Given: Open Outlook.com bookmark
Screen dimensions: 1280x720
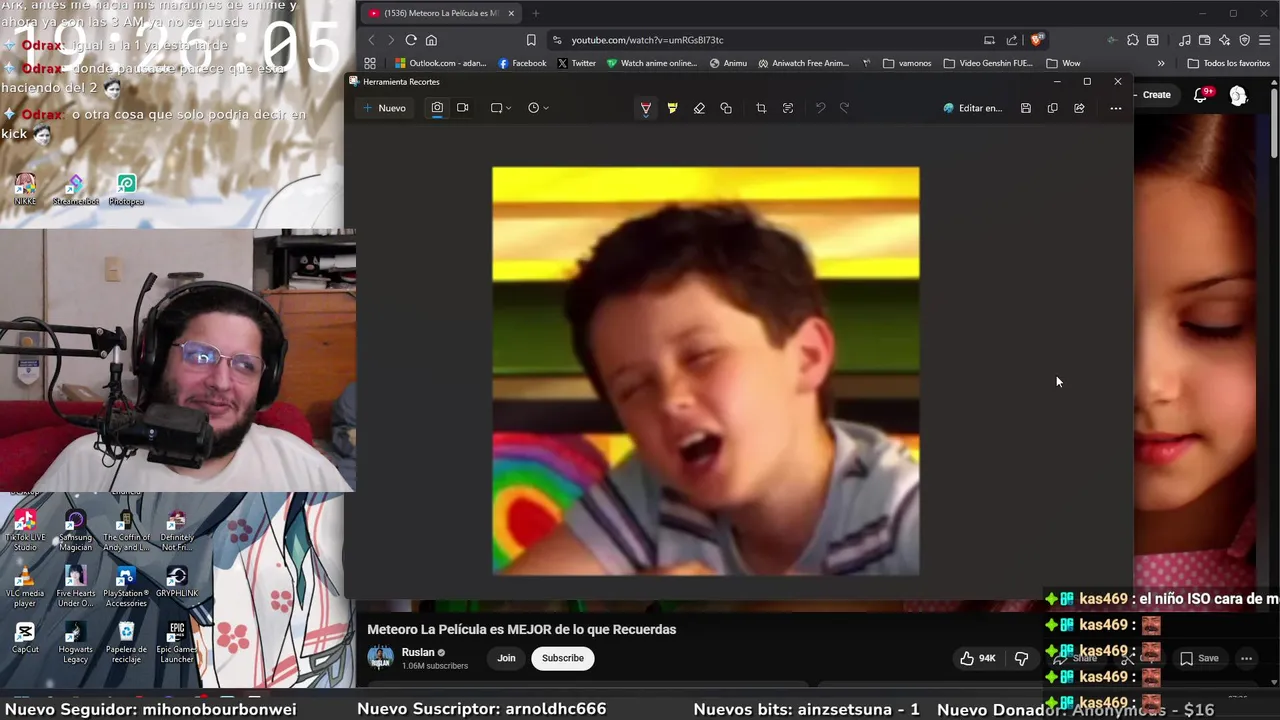Looking at the screenshot, I should (440, 63).
